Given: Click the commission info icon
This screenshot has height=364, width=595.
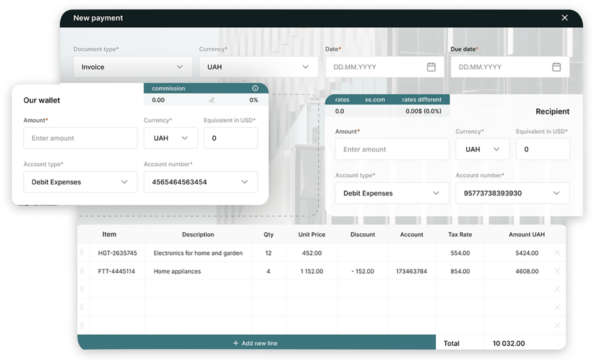Looking at the screenshot, I should [x=255, y=88].
